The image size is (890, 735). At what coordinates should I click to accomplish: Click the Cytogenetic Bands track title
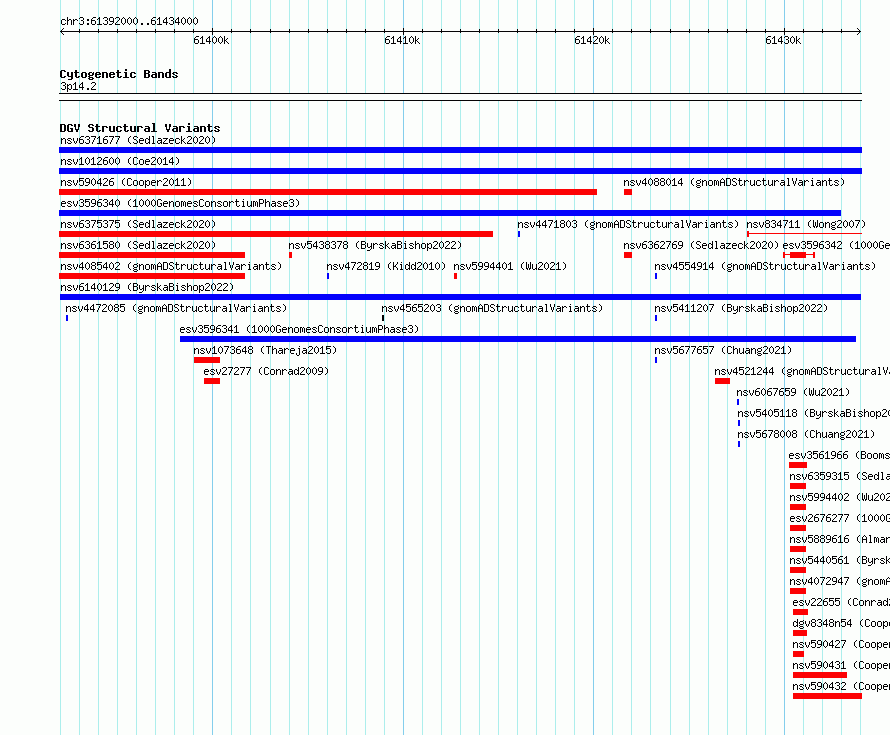point(119,74)
